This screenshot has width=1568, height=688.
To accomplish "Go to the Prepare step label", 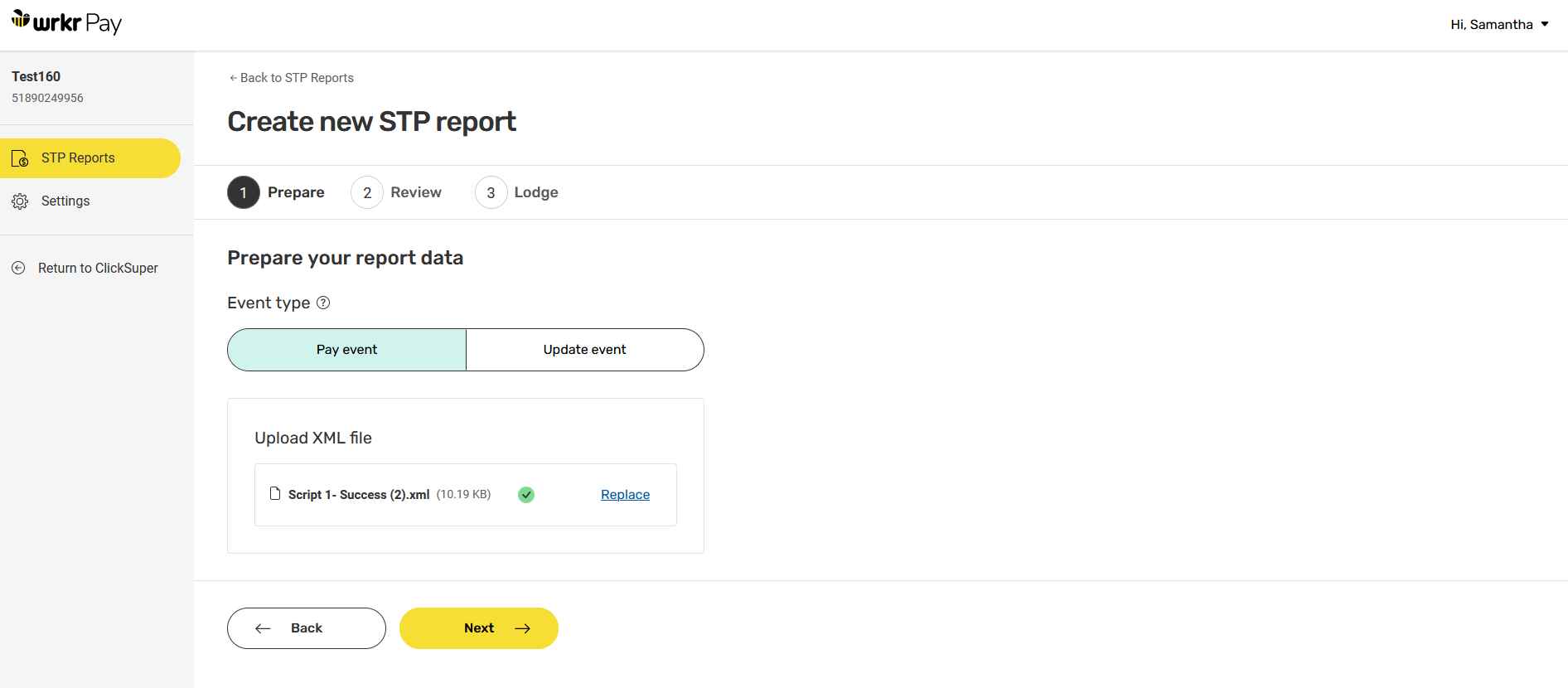I will [x=296, y=192].
